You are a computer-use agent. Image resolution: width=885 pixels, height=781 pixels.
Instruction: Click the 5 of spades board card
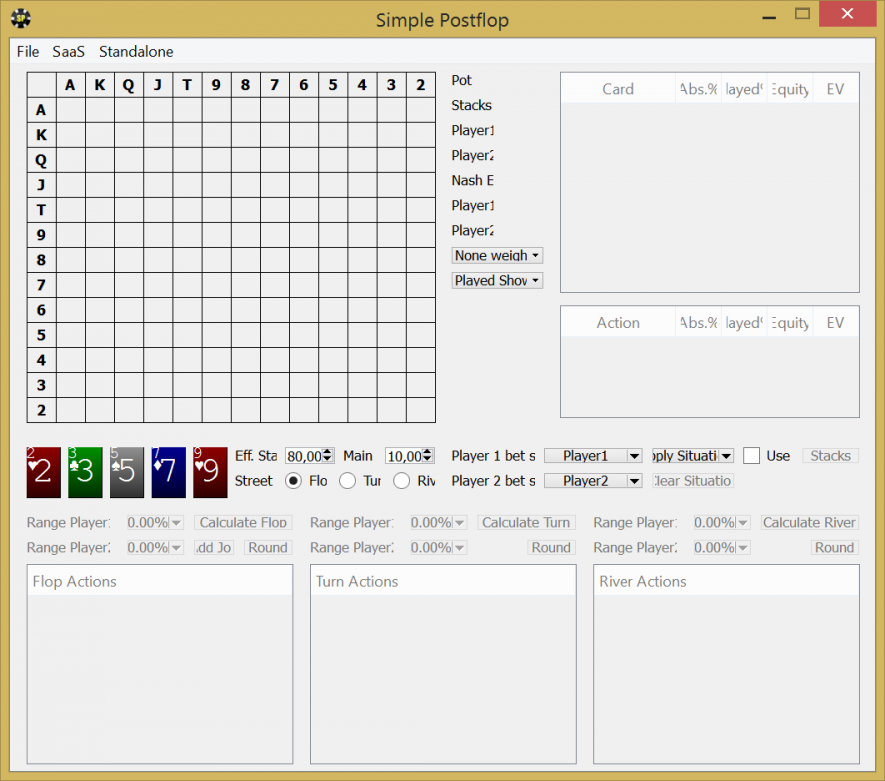click(x=127, y=472)
